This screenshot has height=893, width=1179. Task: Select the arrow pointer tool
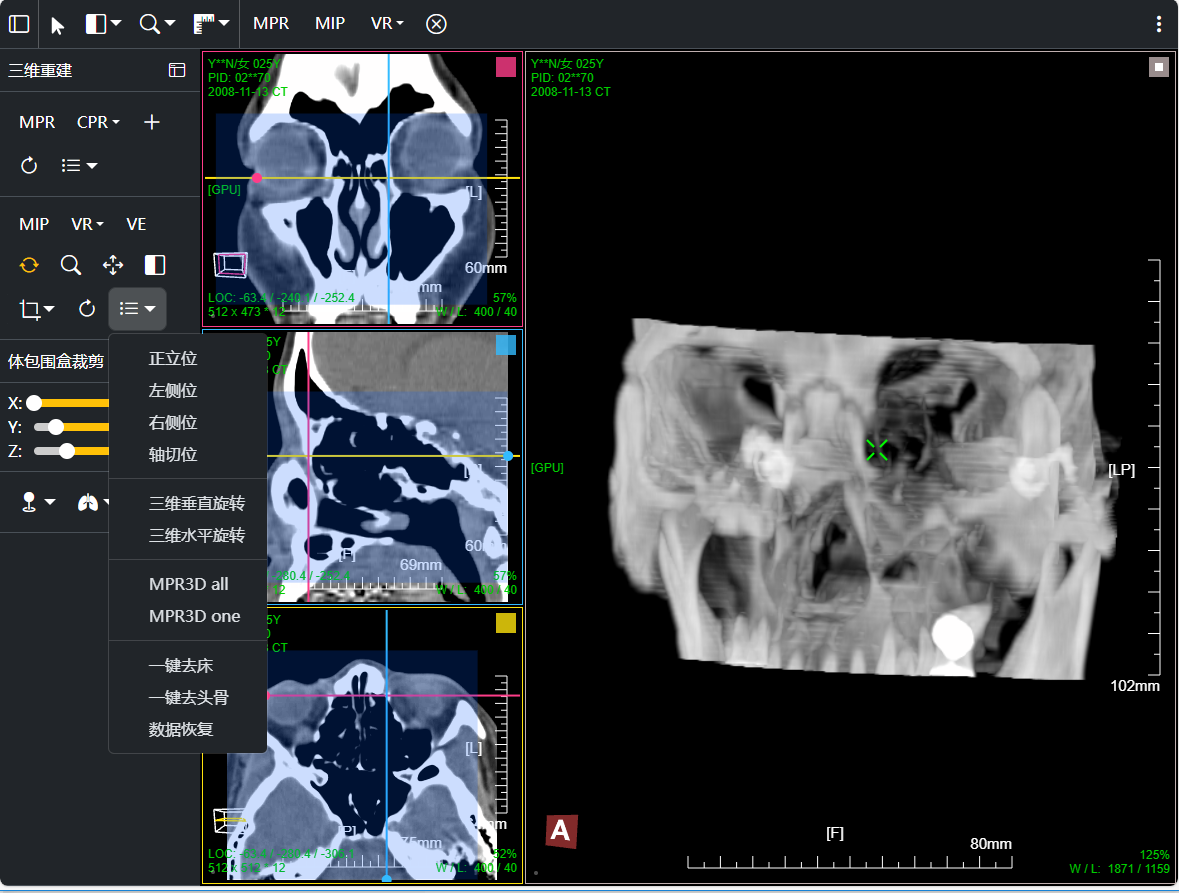coord(57,25)
